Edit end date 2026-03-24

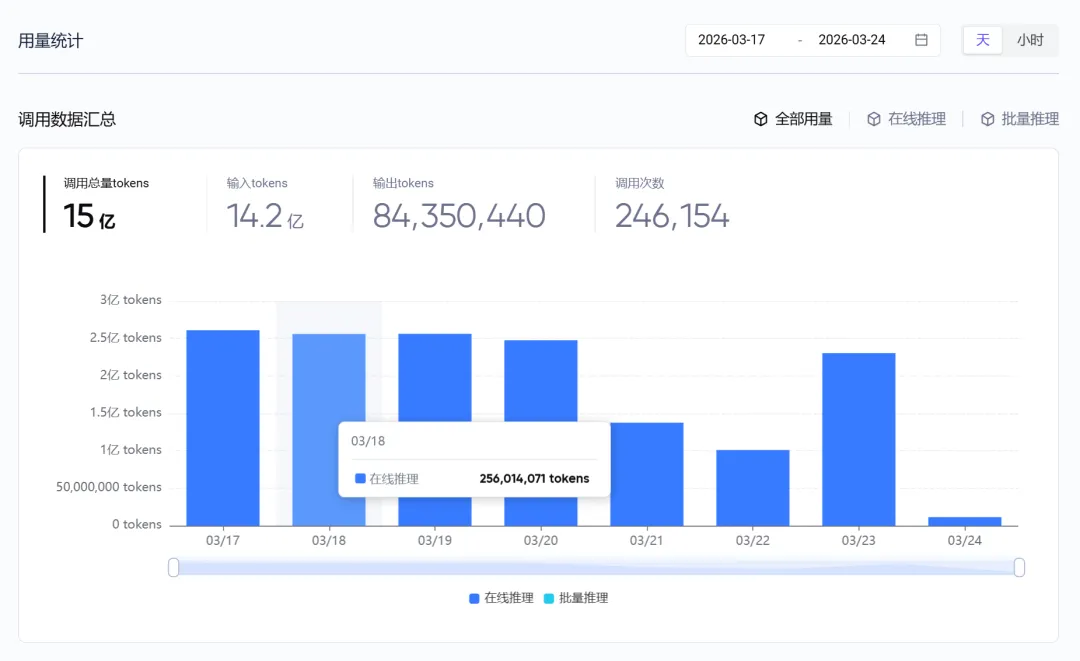851,40
